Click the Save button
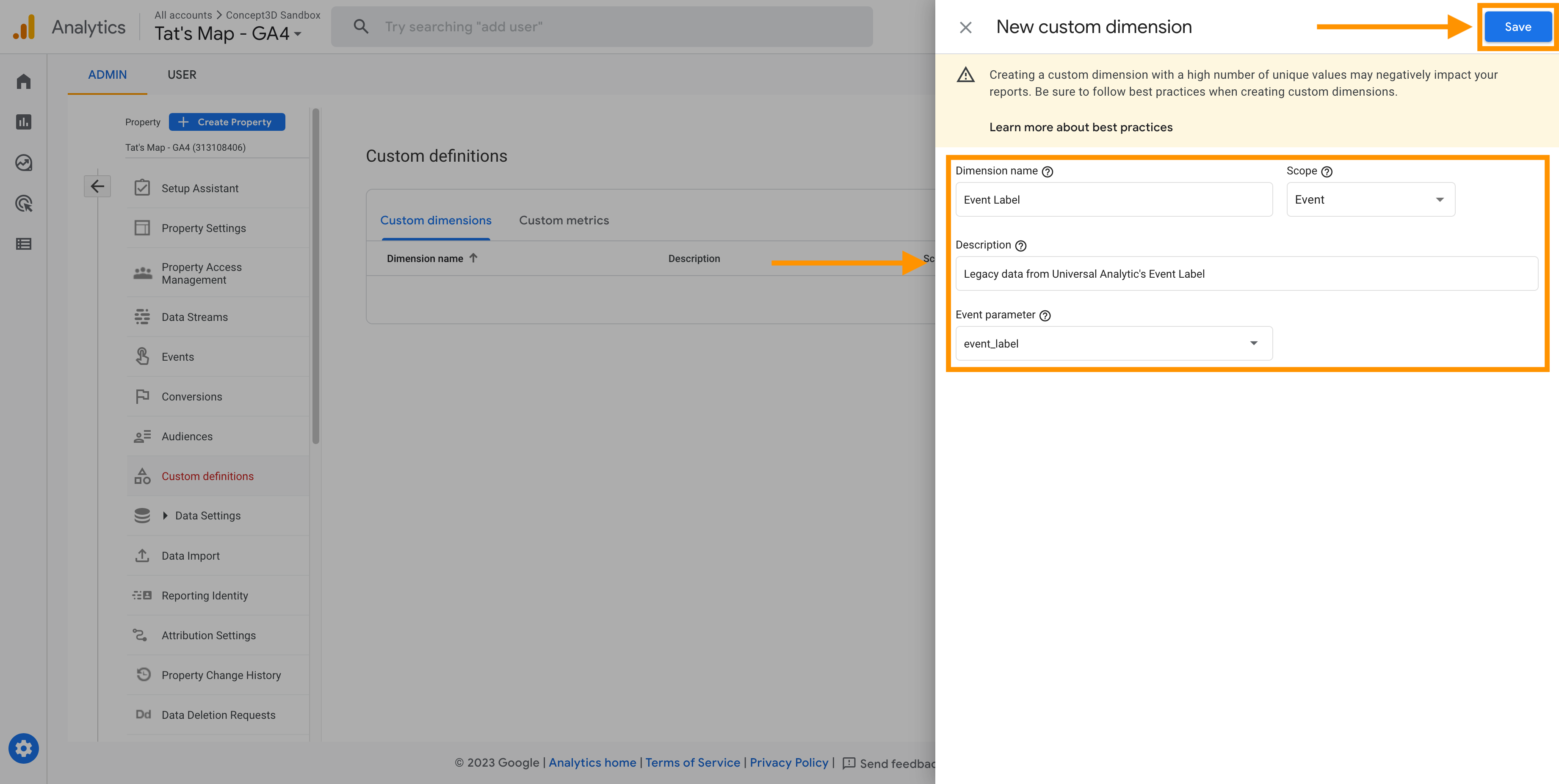The image size is (1559, 784). click(x=1517, y=27)
